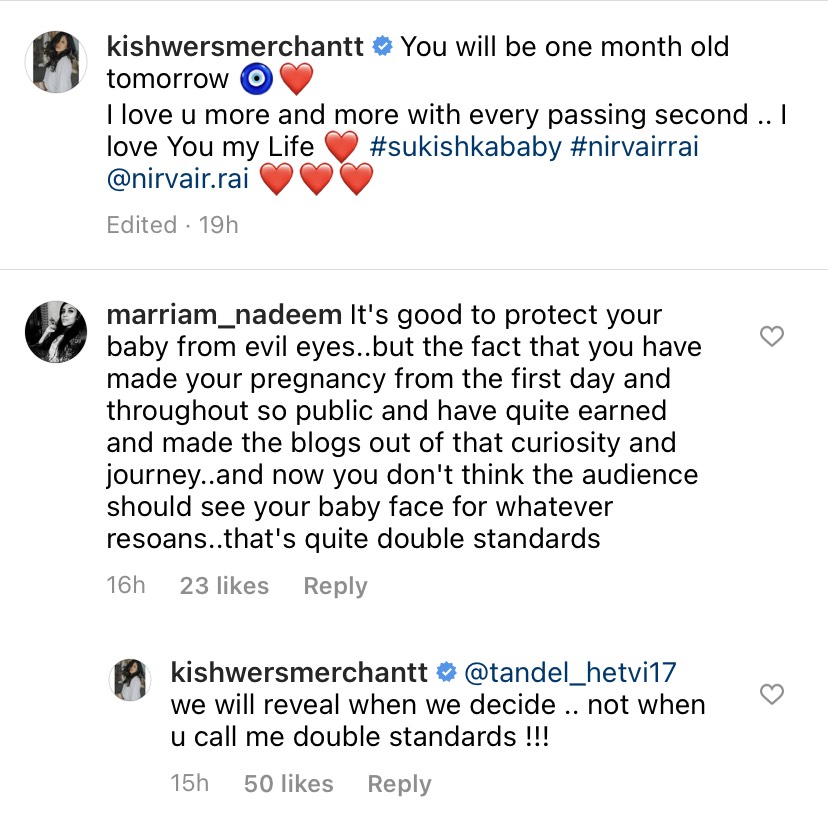Go to the @tandel_hetvi17 profile mention
The image size is (828, 815).
(574, 671)
